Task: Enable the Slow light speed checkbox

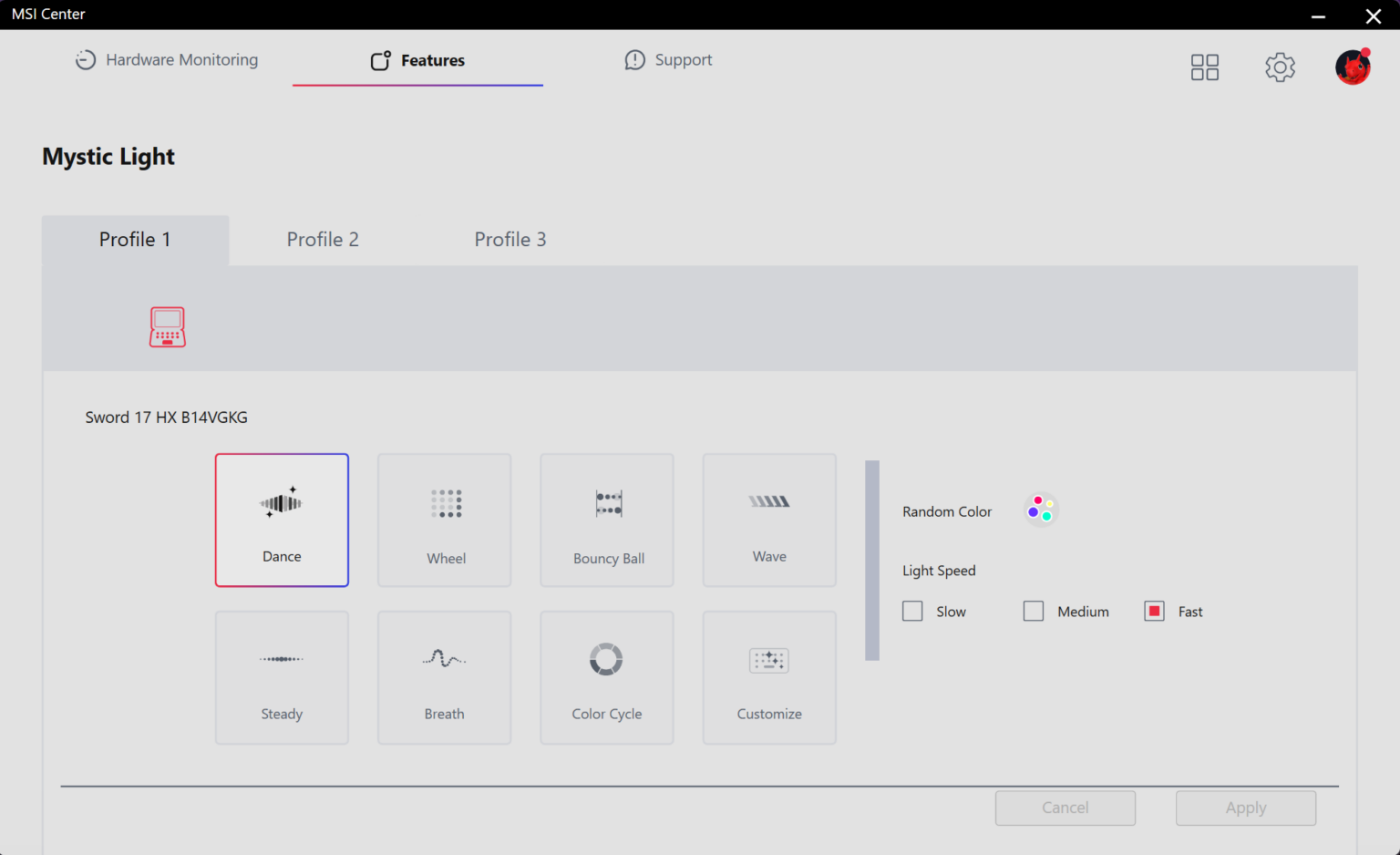Action: point(912,612)
